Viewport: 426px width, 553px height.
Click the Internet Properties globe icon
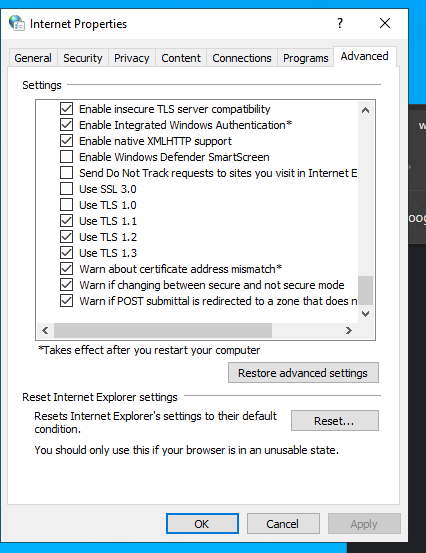(x=17, y=23)
